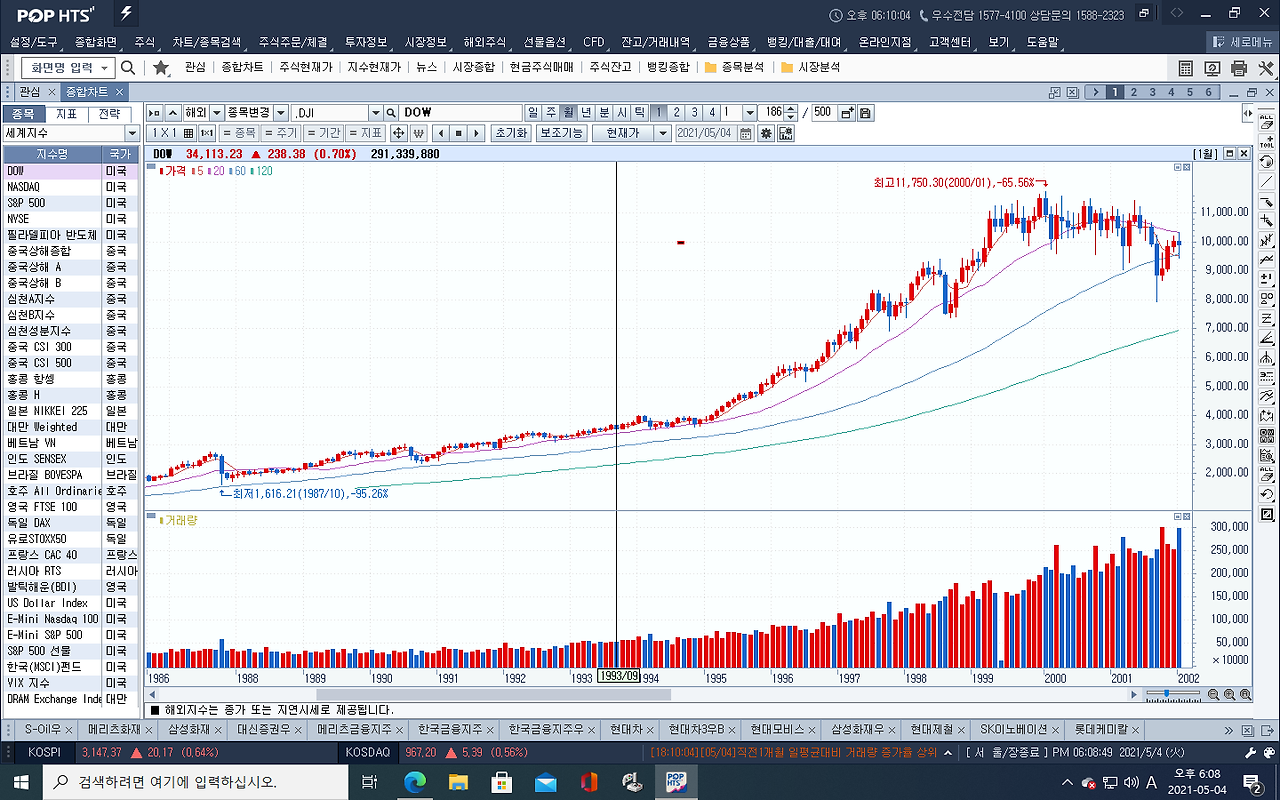Click the undo arrow in drawing sidebar
1280x800 pixels.
[x=1267, y=495]
